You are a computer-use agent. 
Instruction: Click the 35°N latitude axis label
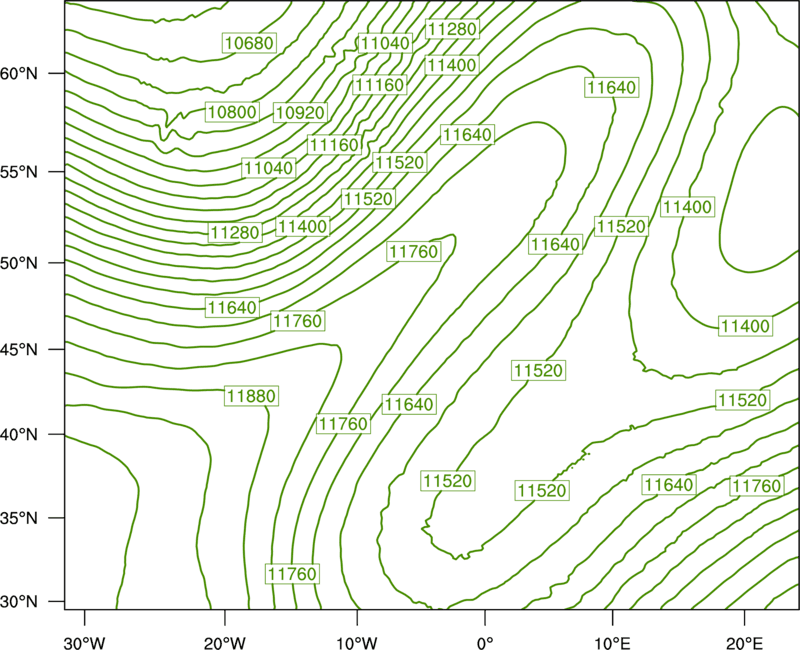coord(19,518)
